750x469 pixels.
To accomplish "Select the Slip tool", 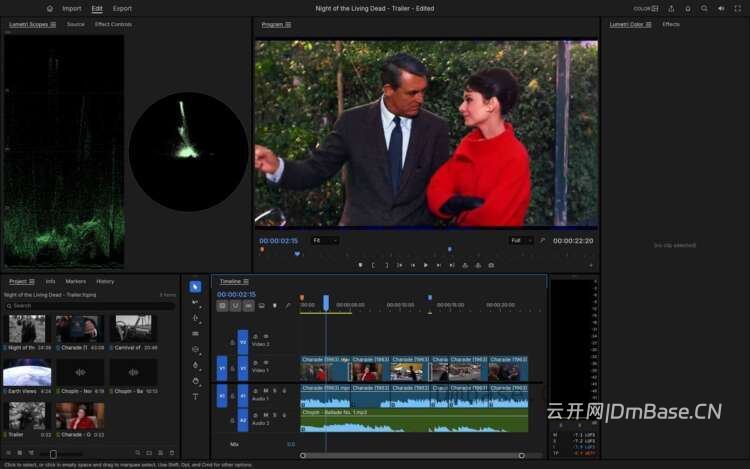I will pos(195,349).
